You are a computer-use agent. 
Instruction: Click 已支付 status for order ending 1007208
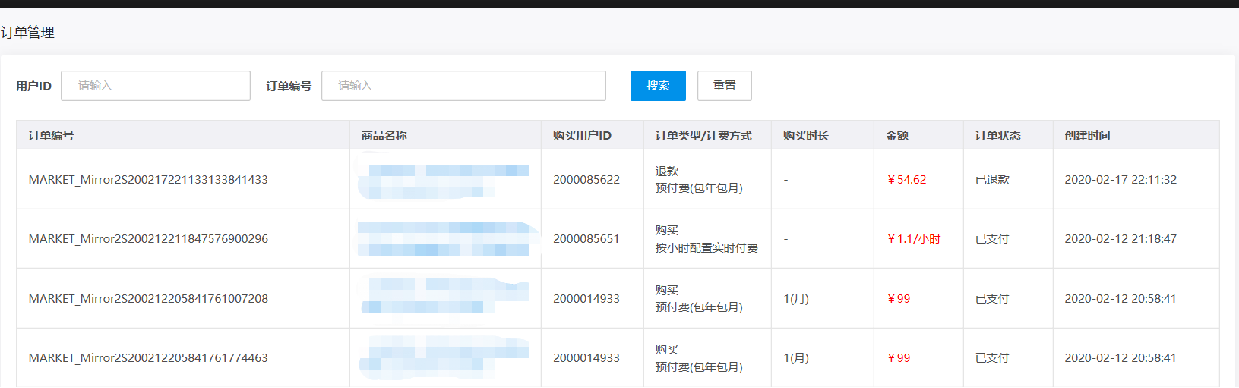[992, 299]
